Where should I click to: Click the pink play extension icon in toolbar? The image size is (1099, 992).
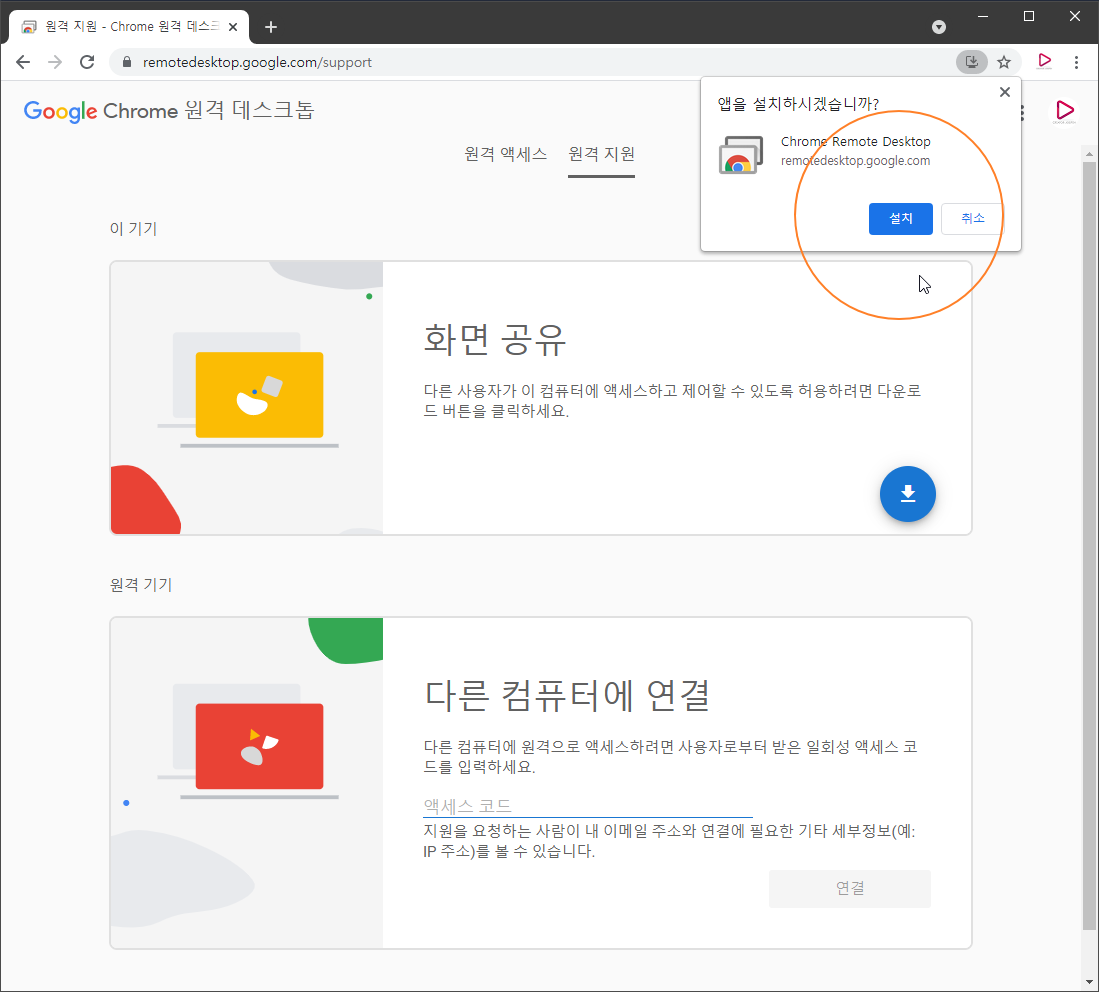1044,61
